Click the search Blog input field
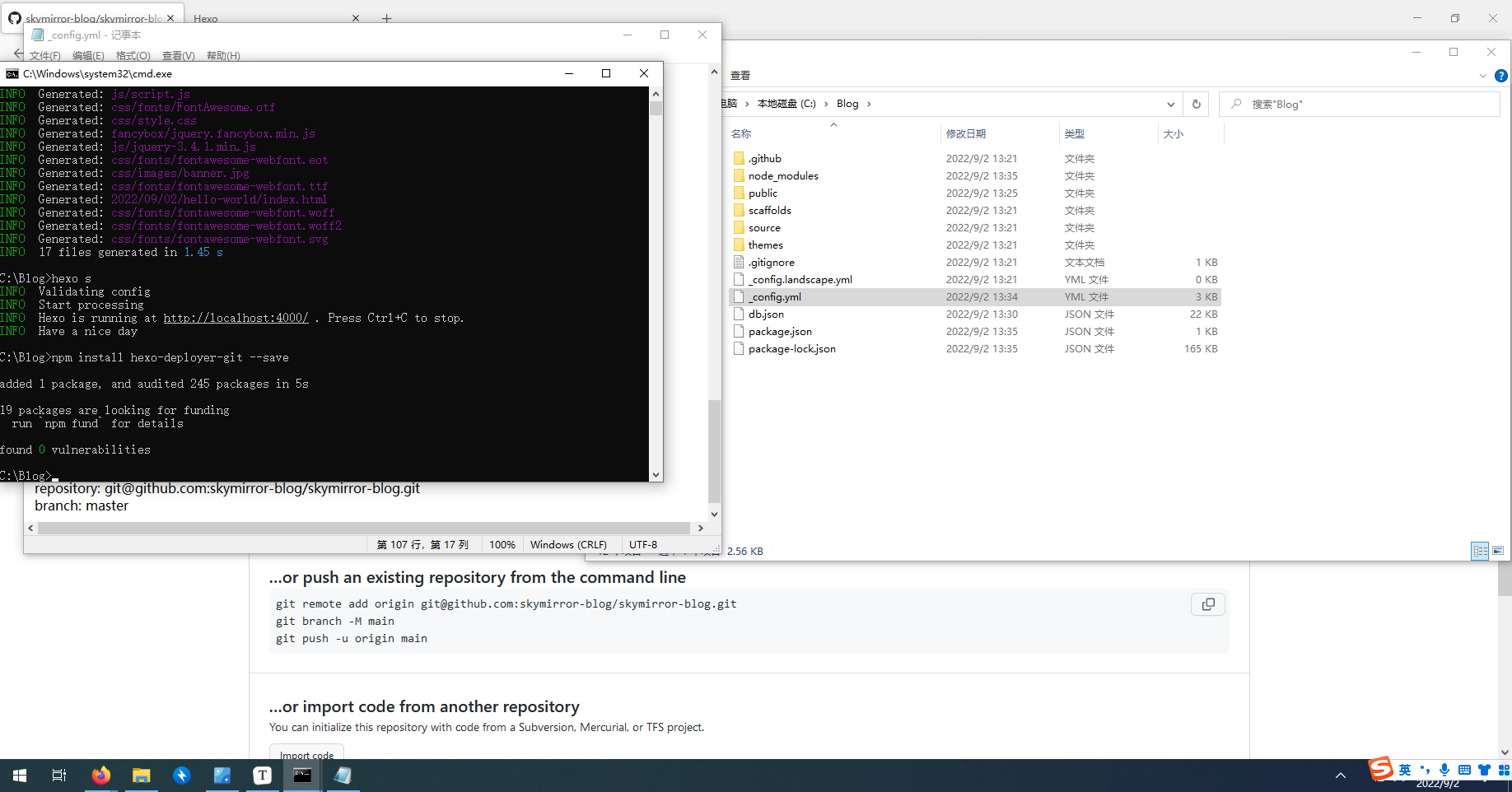Image resolution: width=1512 pixels, height=792 pixels. point(1360,104)
